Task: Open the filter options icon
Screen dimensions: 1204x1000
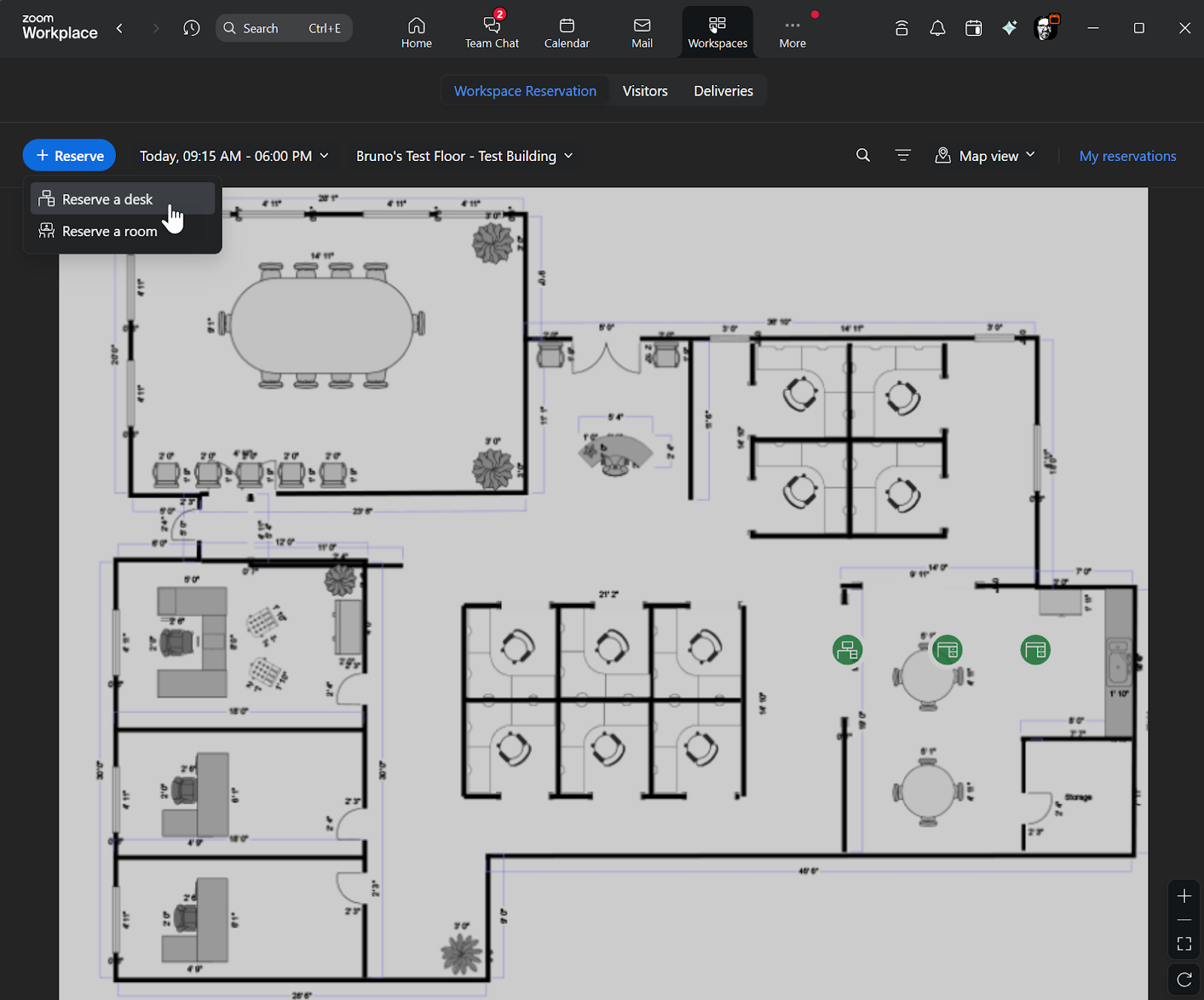Action: (x=902, y=156)
